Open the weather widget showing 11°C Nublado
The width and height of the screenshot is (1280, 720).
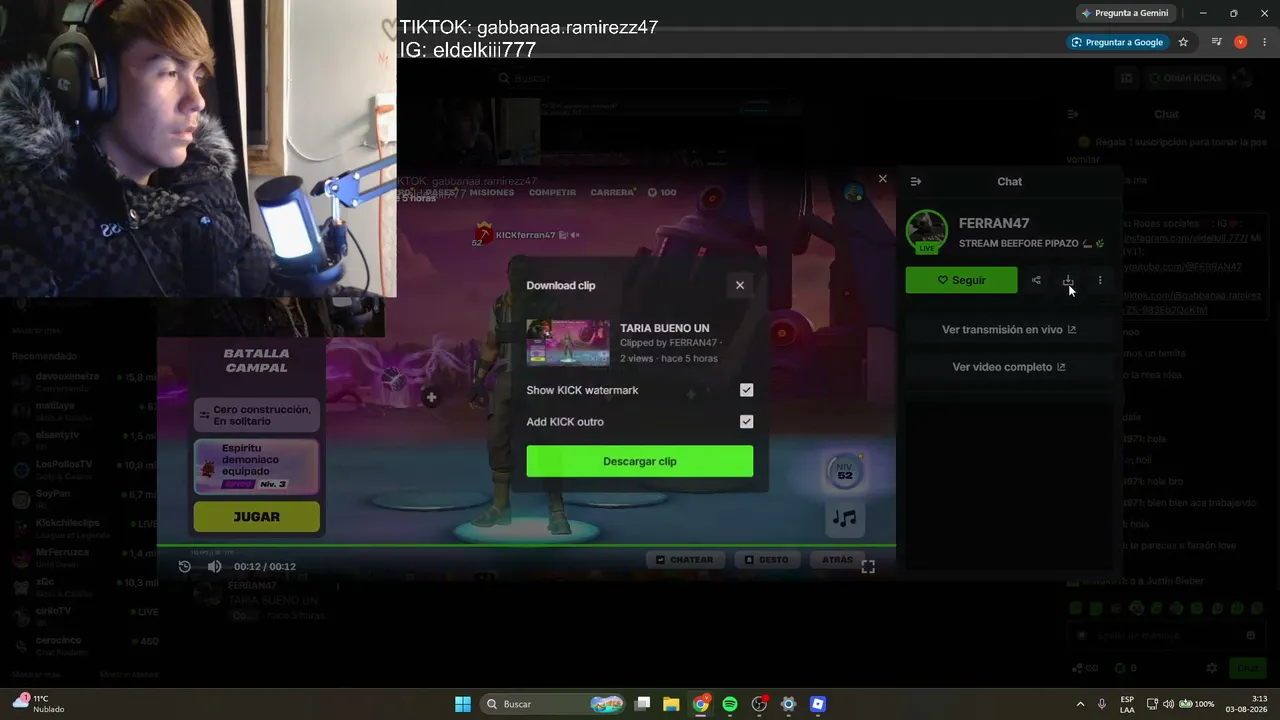click(x=39, y=704)
